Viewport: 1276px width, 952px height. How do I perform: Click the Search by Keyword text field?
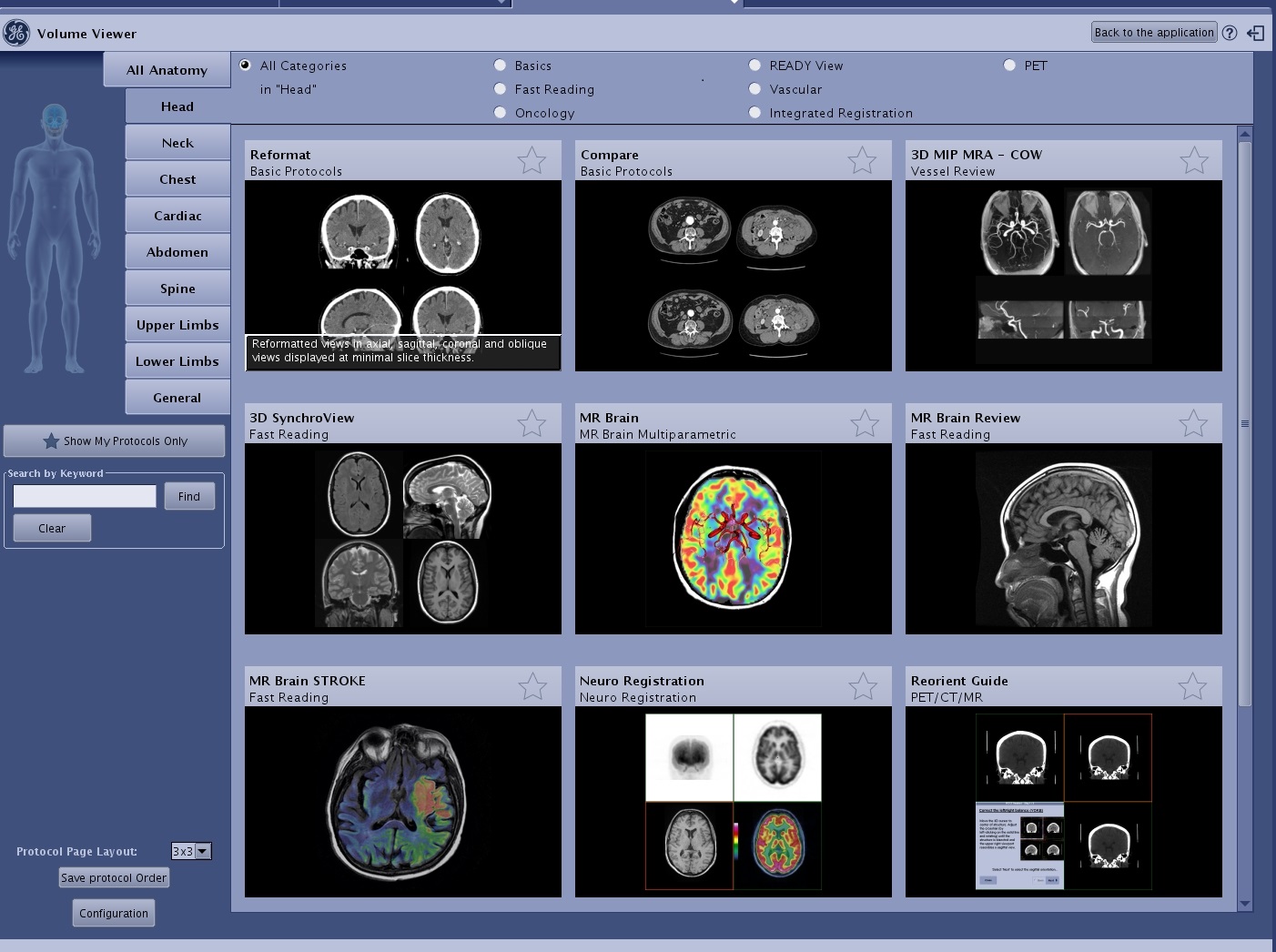coord(85,496)
